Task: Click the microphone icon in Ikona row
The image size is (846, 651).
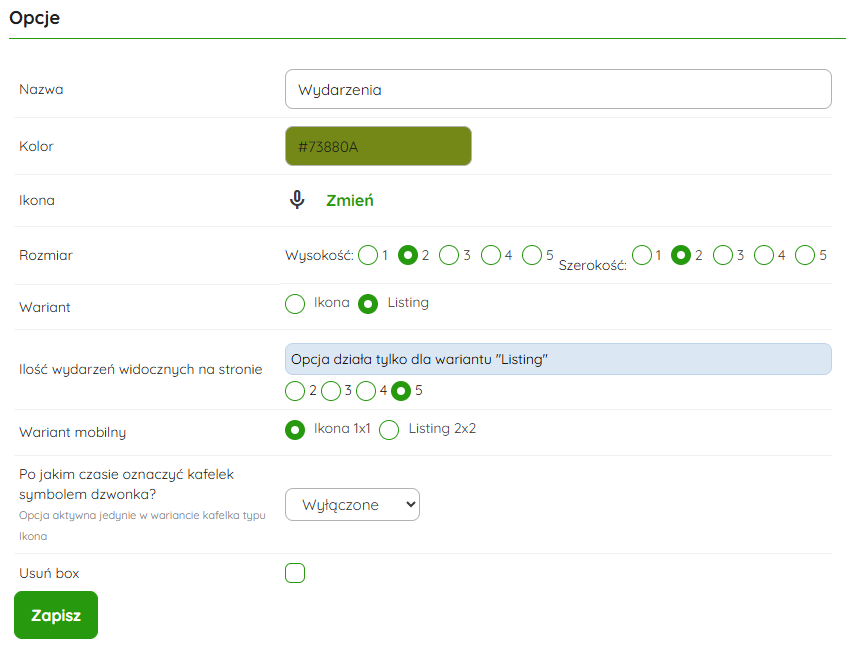Action: point(297,200)
